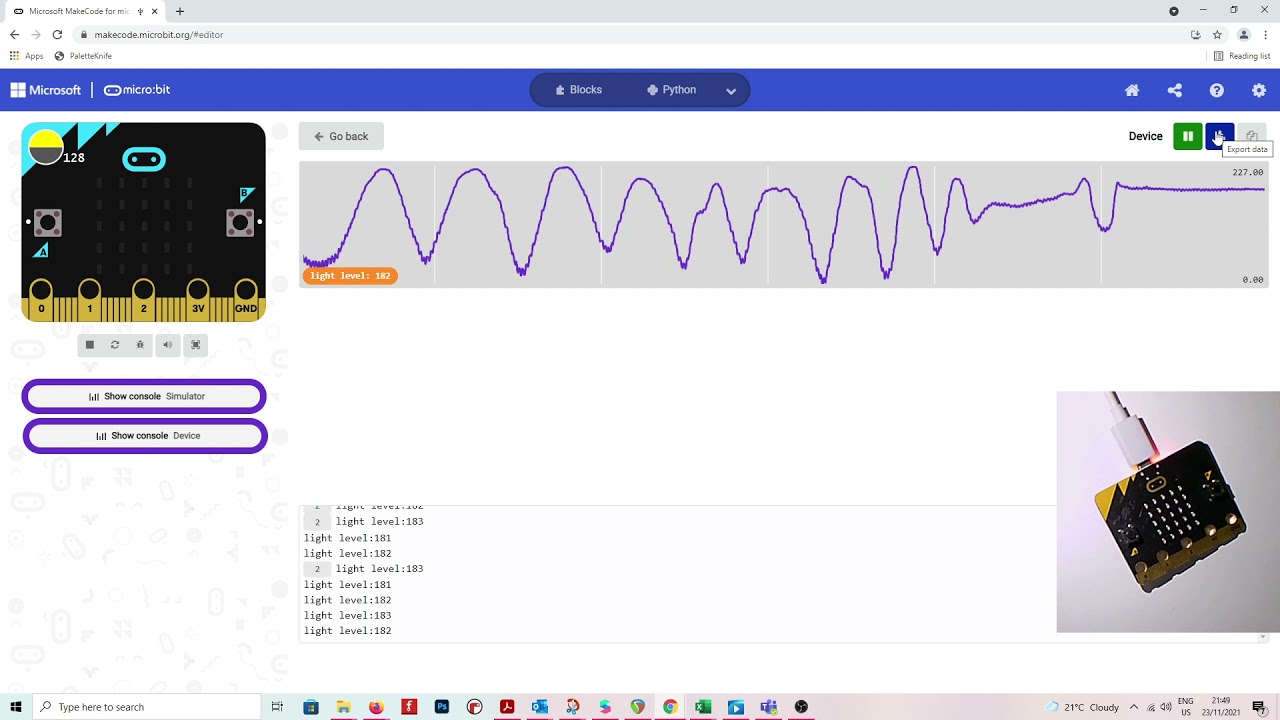Open the MakeCode Home page icon
This screenshot has width=1280, height=720.
[1132, 90]
